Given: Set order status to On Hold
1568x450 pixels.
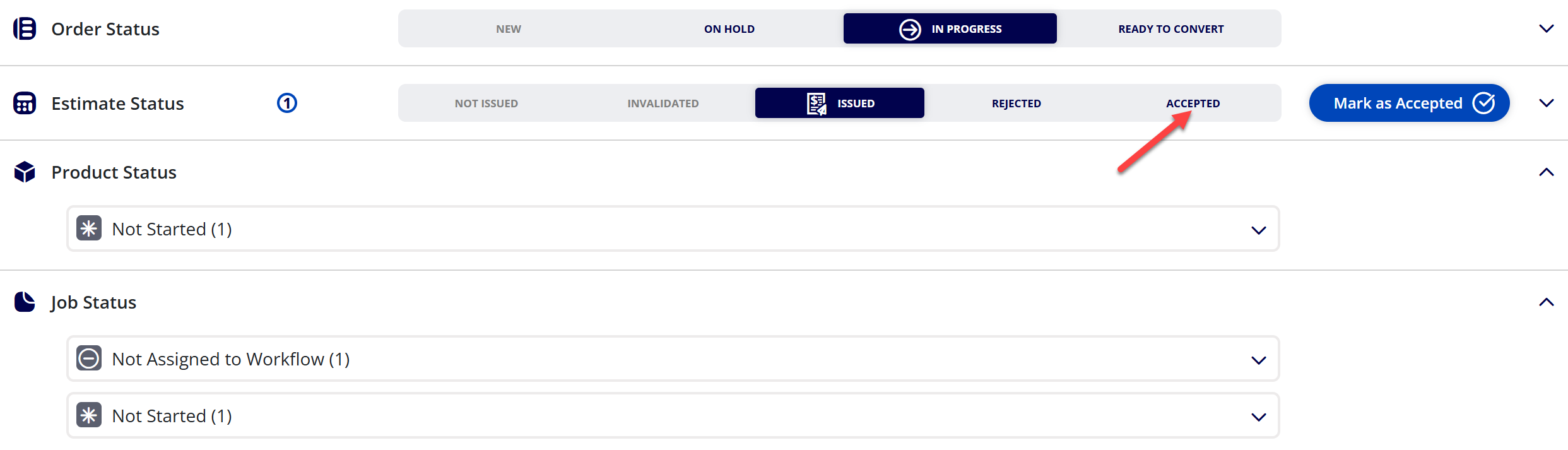Looking at the screenshot, I should tap(729, 29).
